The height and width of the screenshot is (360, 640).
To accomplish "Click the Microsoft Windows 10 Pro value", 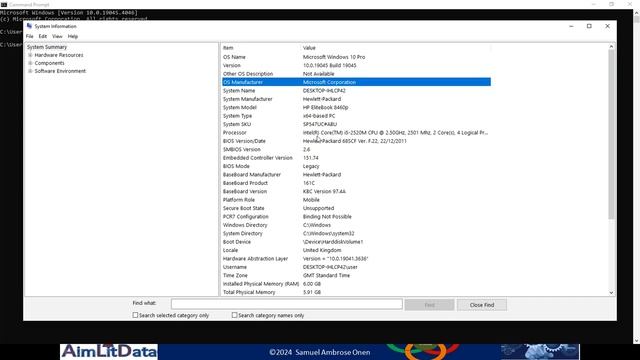I will pyautogui.click(x=334, y=57).
